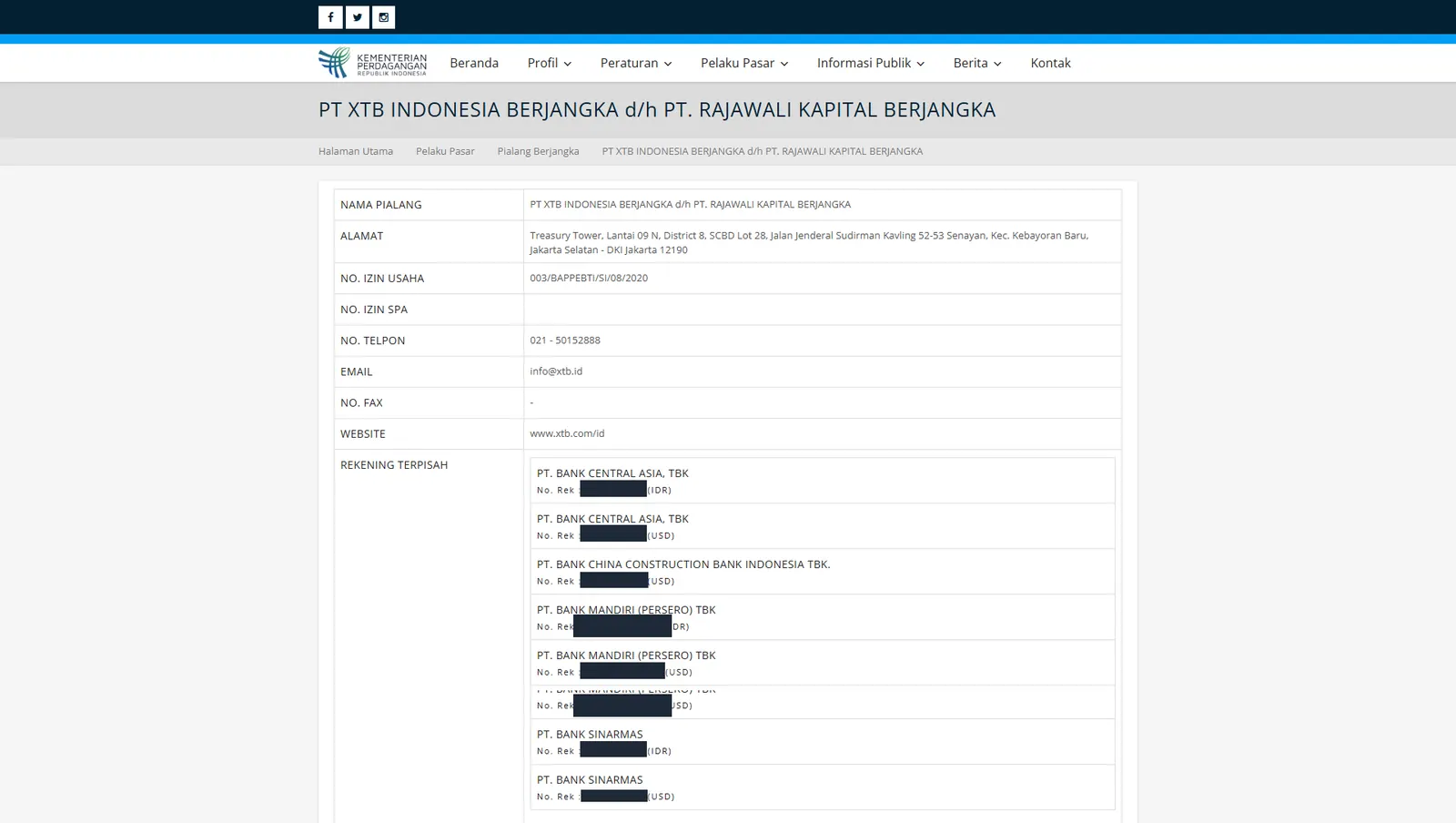This screenshot has height=823, width=1456.
Task: Click the NO. IZIN USAHA label
Action: click(382, 279)
